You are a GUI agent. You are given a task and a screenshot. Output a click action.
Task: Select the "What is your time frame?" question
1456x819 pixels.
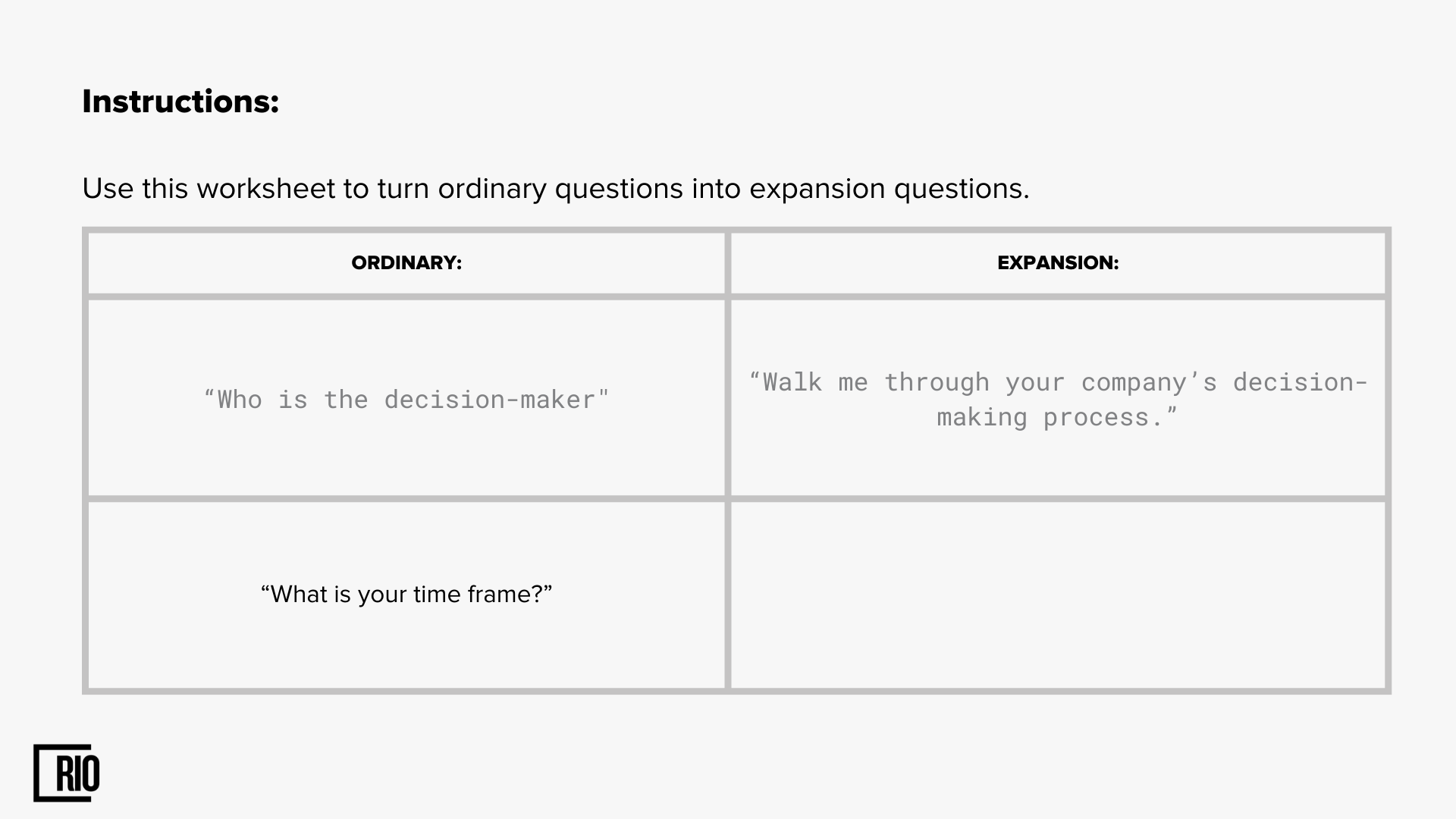(406, 594)
